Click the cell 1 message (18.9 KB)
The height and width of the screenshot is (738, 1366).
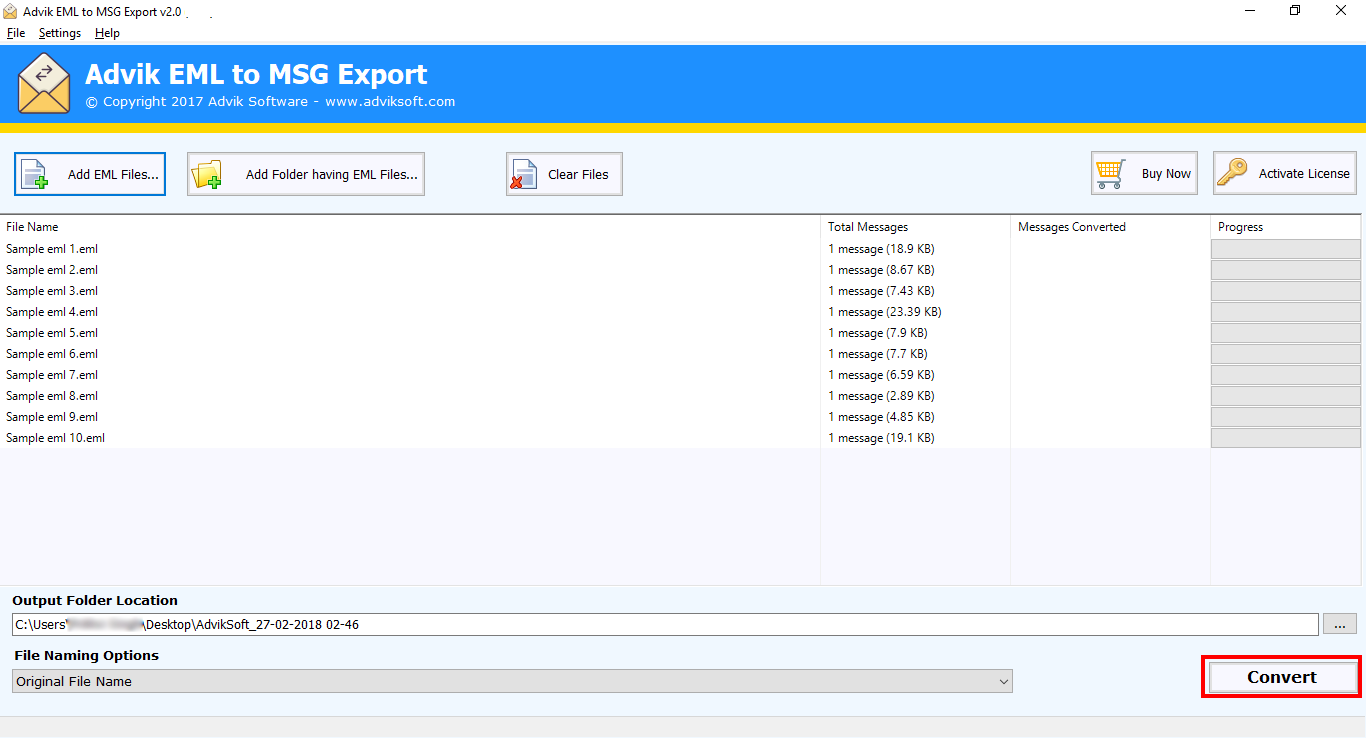(x=881, y=249)
